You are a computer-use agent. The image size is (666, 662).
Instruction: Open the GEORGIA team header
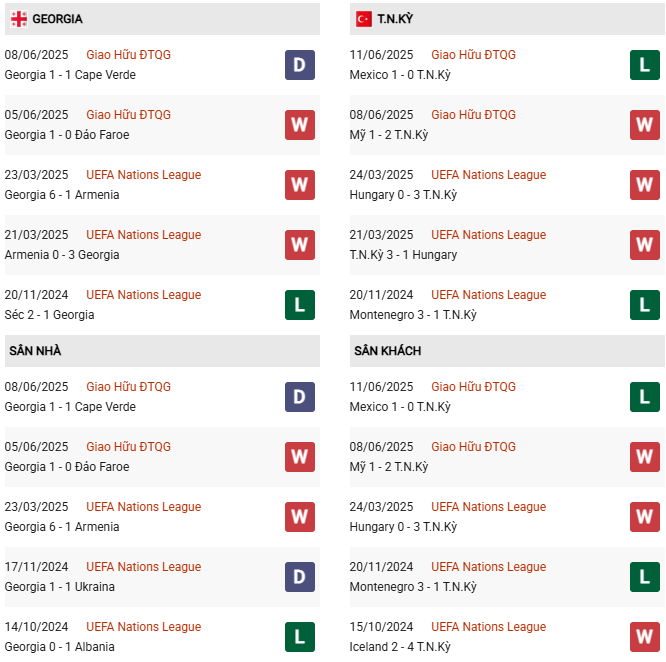click(x=57, y=19)
